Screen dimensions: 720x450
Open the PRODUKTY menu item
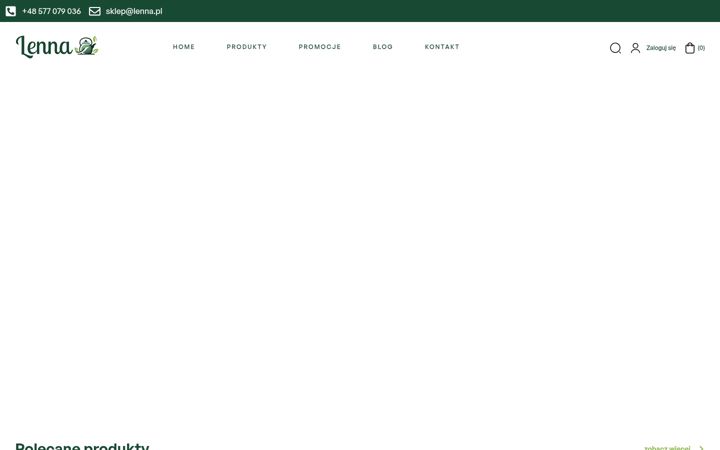[x=247, y=47]
